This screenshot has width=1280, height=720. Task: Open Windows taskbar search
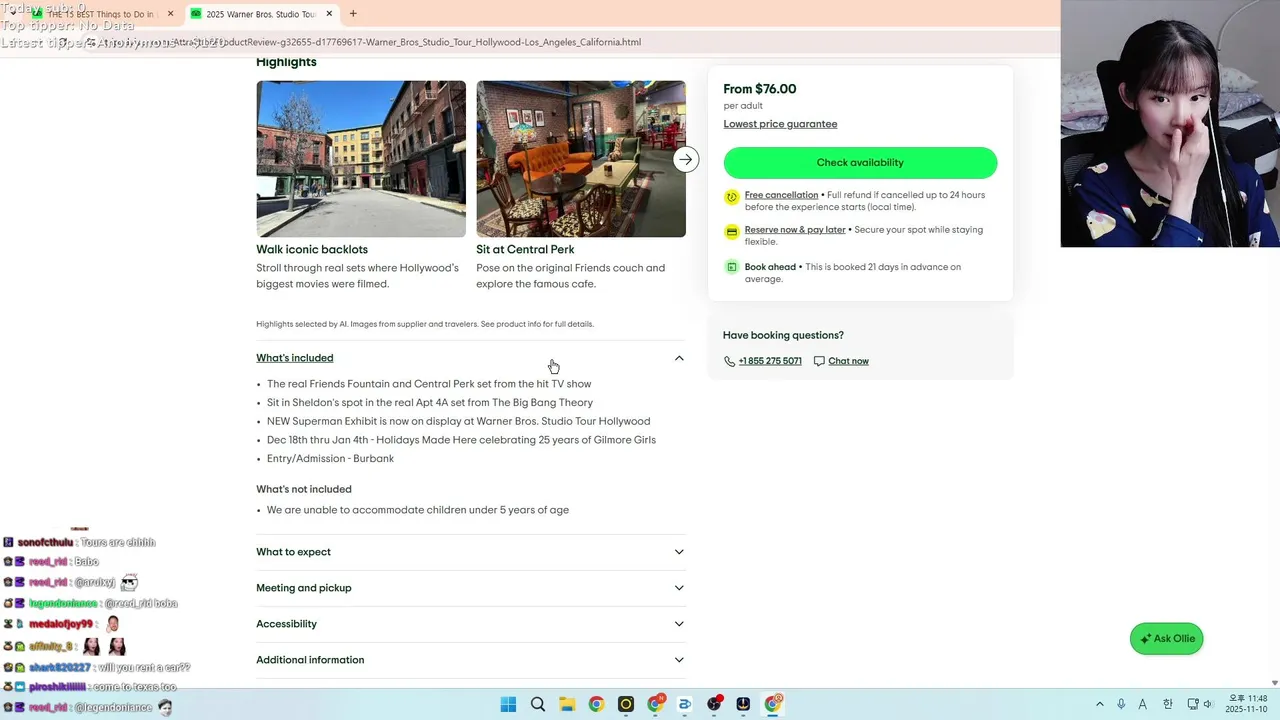pyautogui.click(x=538, y=704)
